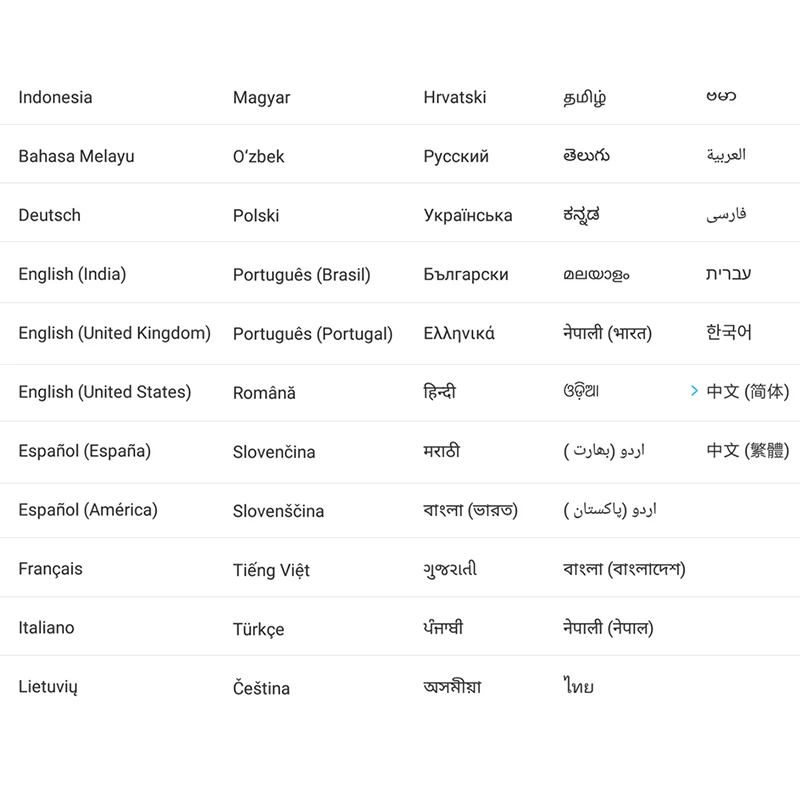Pick Ελληνικά language entry
Image resolution: width=800 pixels, height=800 pixels.
(x=459, y=333)
